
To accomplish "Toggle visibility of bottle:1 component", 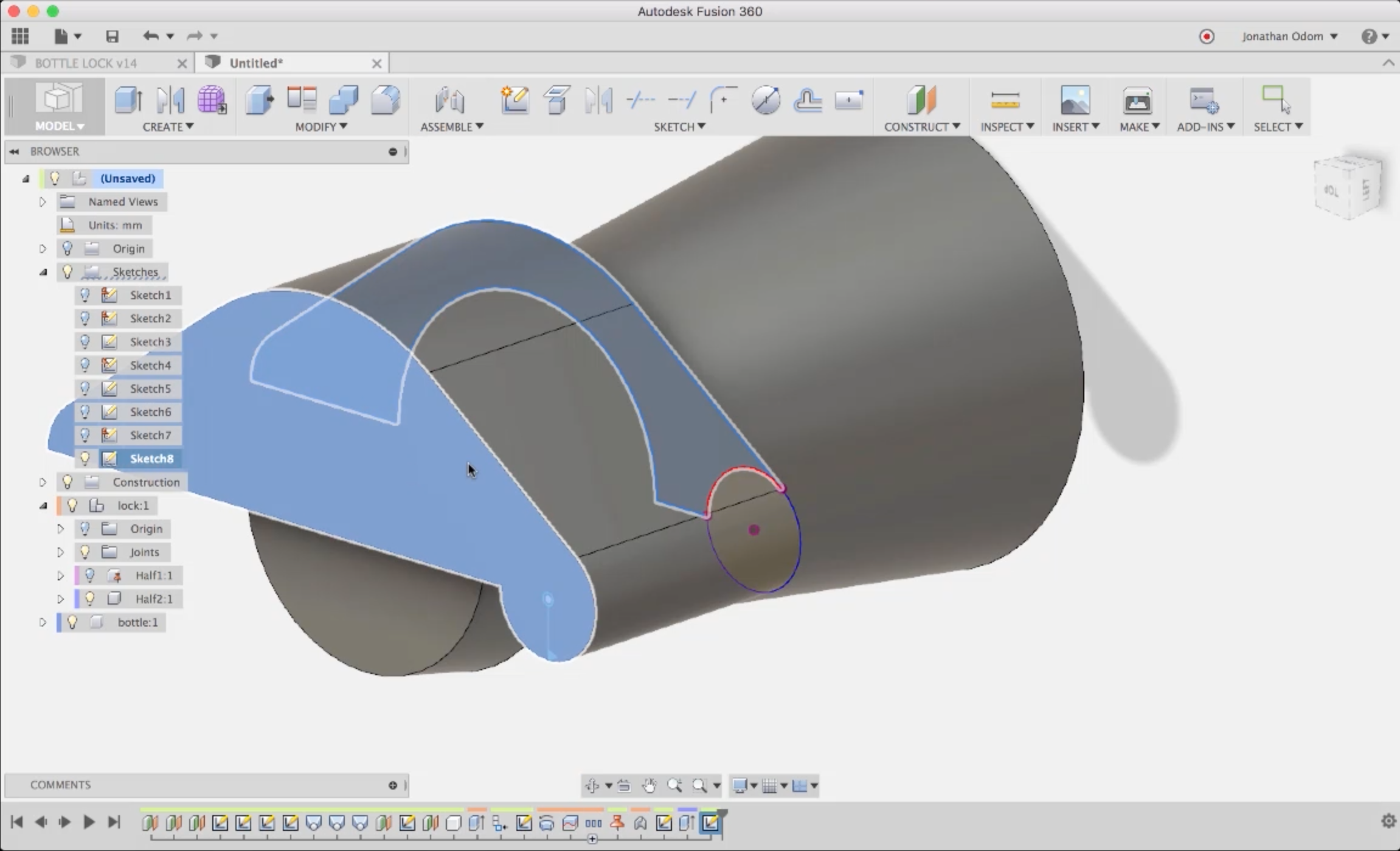I will (x=72, y=622).
